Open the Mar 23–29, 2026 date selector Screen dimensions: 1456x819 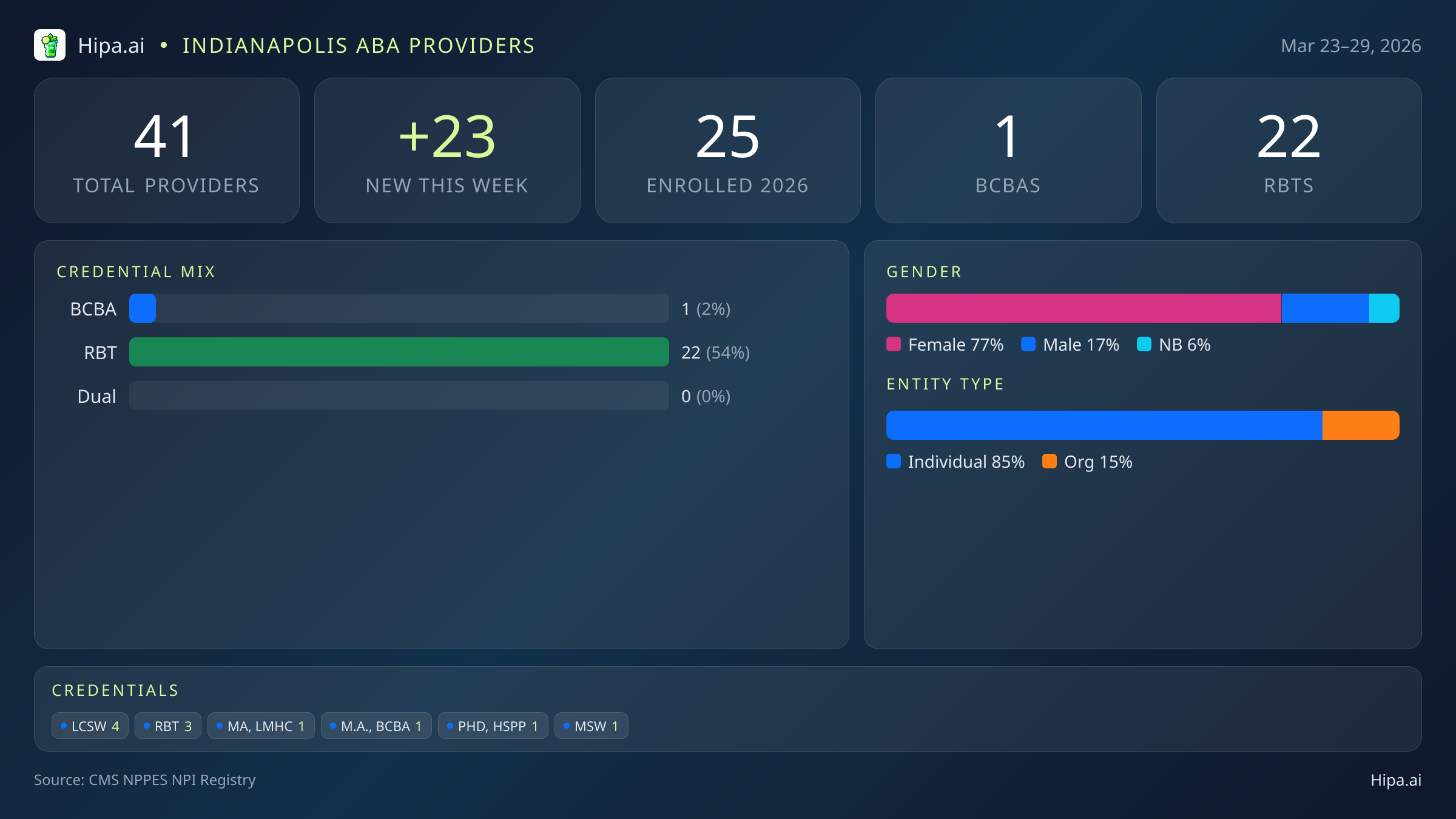point(1352,45)
